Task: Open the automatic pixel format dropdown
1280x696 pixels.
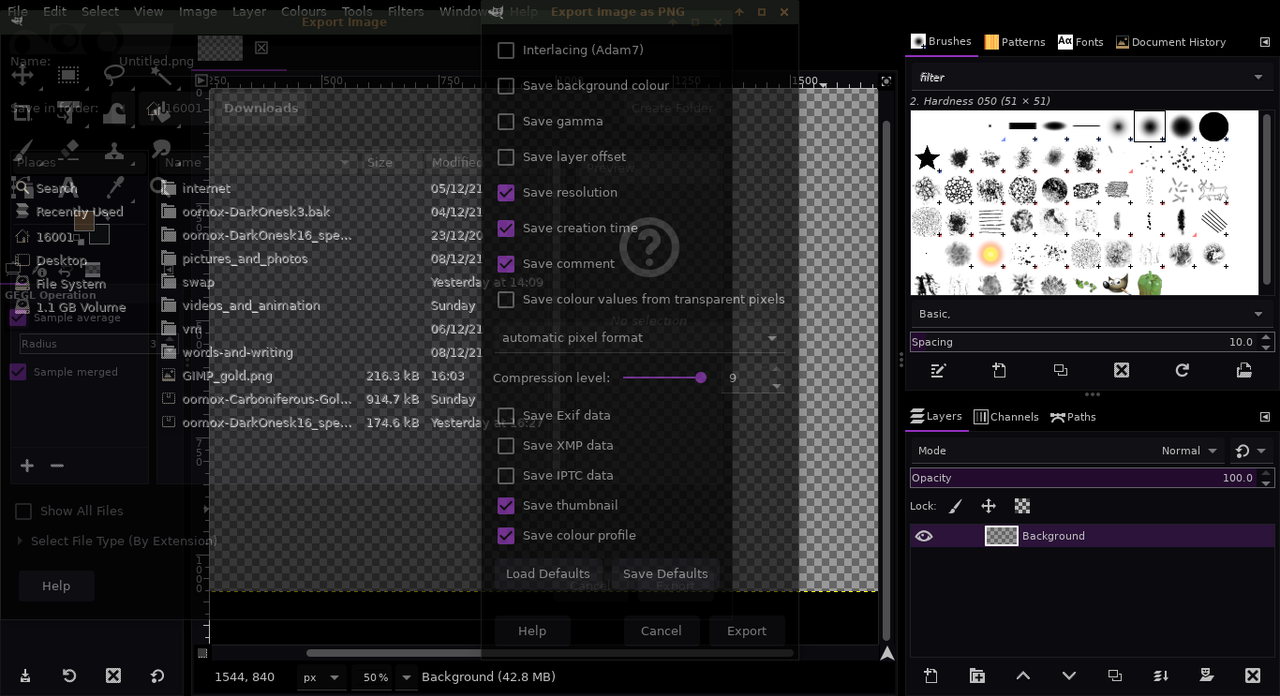Action: click(x=638, y=338)
